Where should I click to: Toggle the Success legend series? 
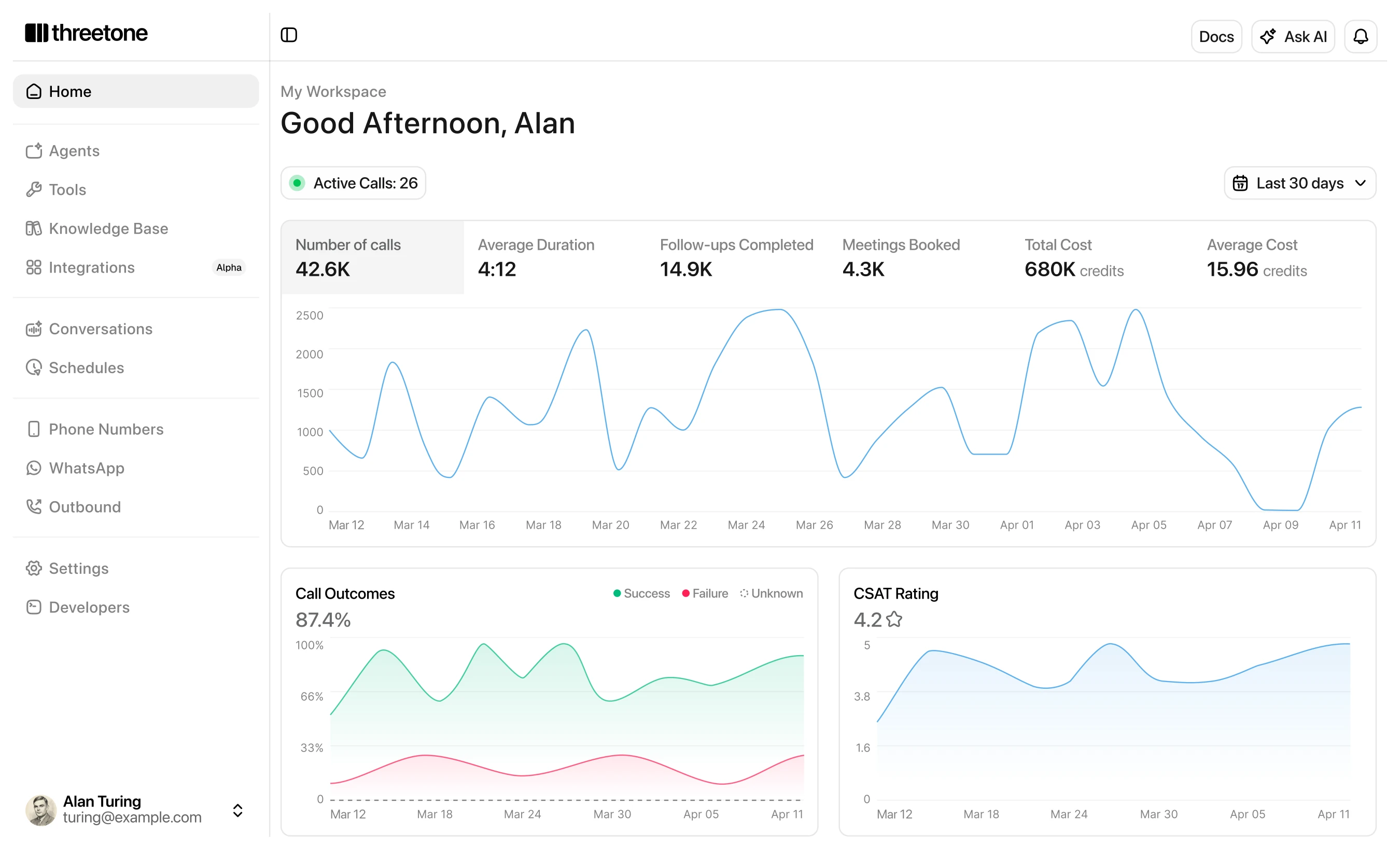click(x=641, y=593)
